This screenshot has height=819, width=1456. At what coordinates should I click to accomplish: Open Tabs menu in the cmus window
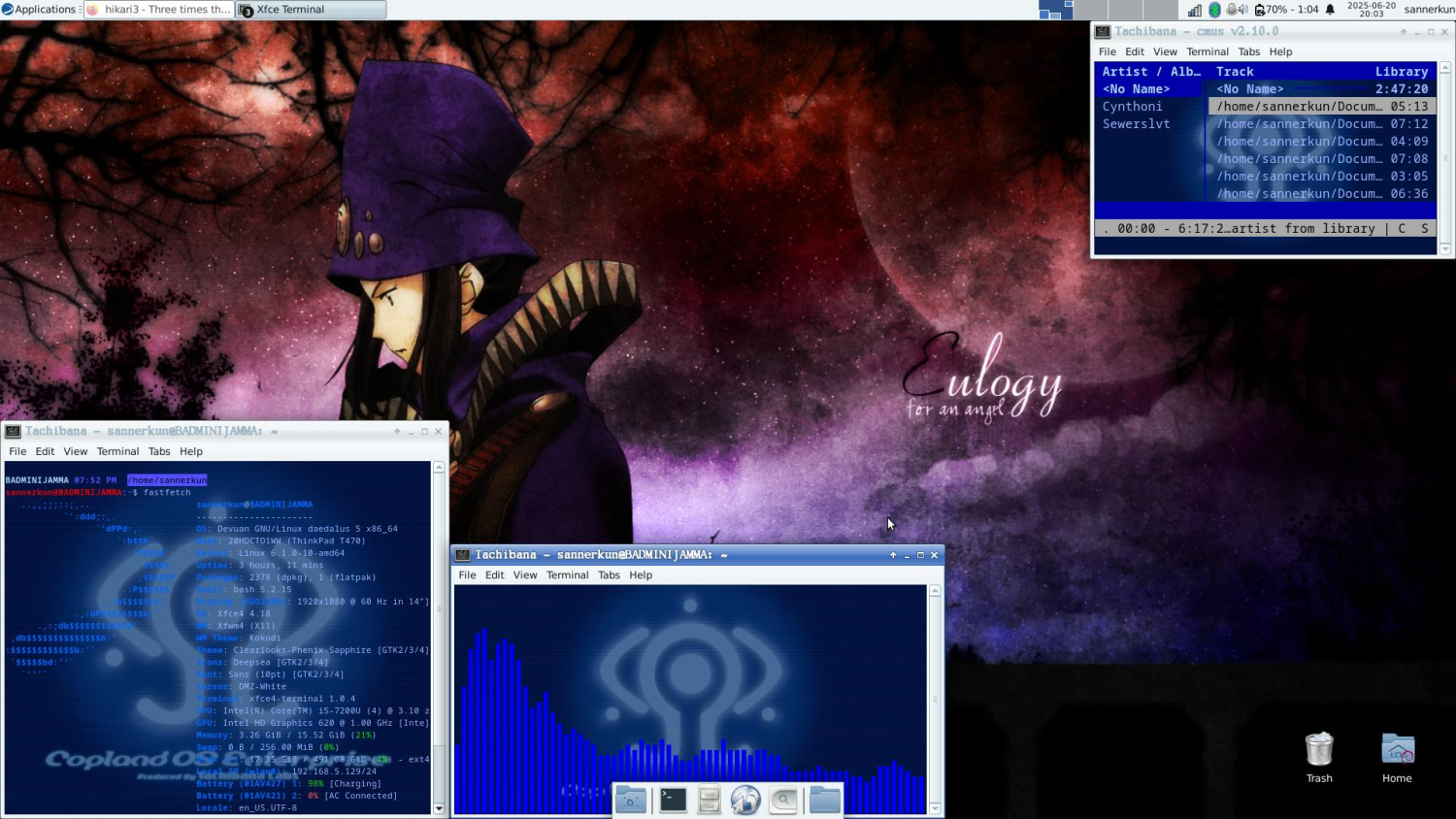(x=1249, y=51)
